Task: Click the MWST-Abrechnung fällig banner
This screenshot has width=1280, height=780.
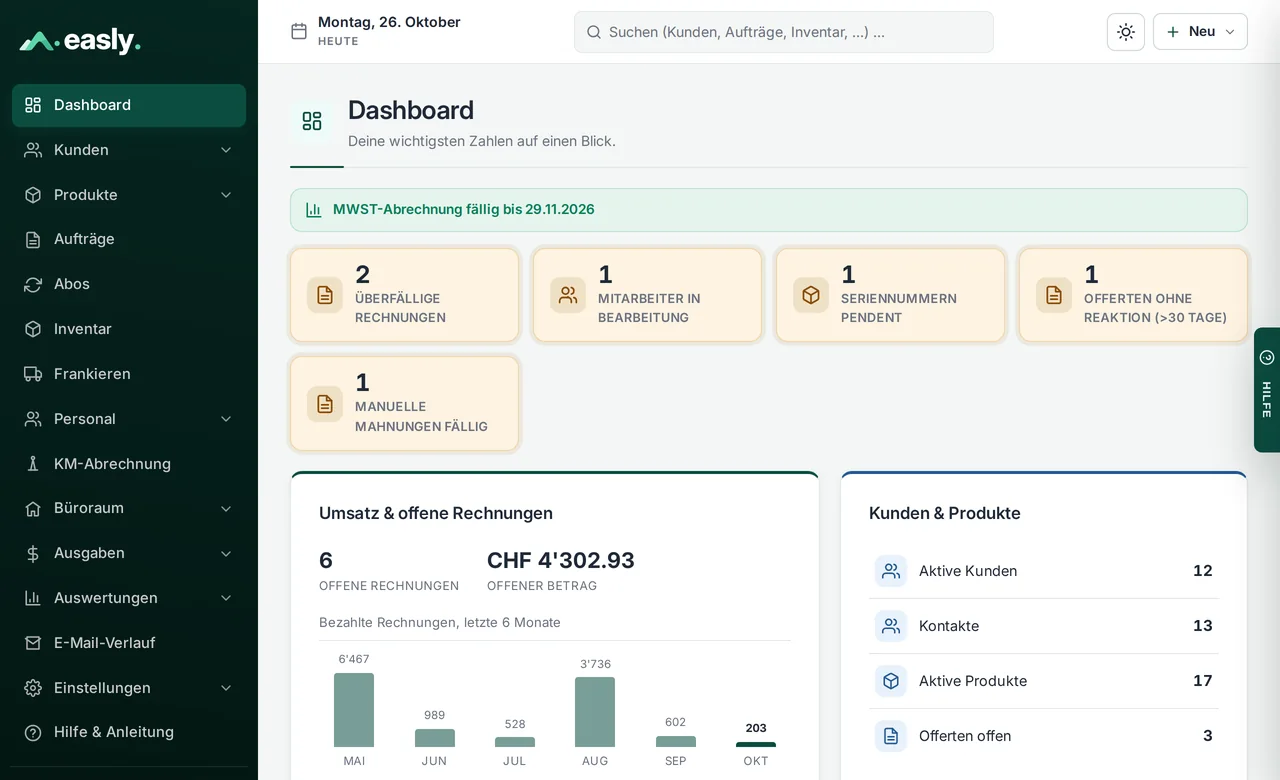Action: [768, 210]
